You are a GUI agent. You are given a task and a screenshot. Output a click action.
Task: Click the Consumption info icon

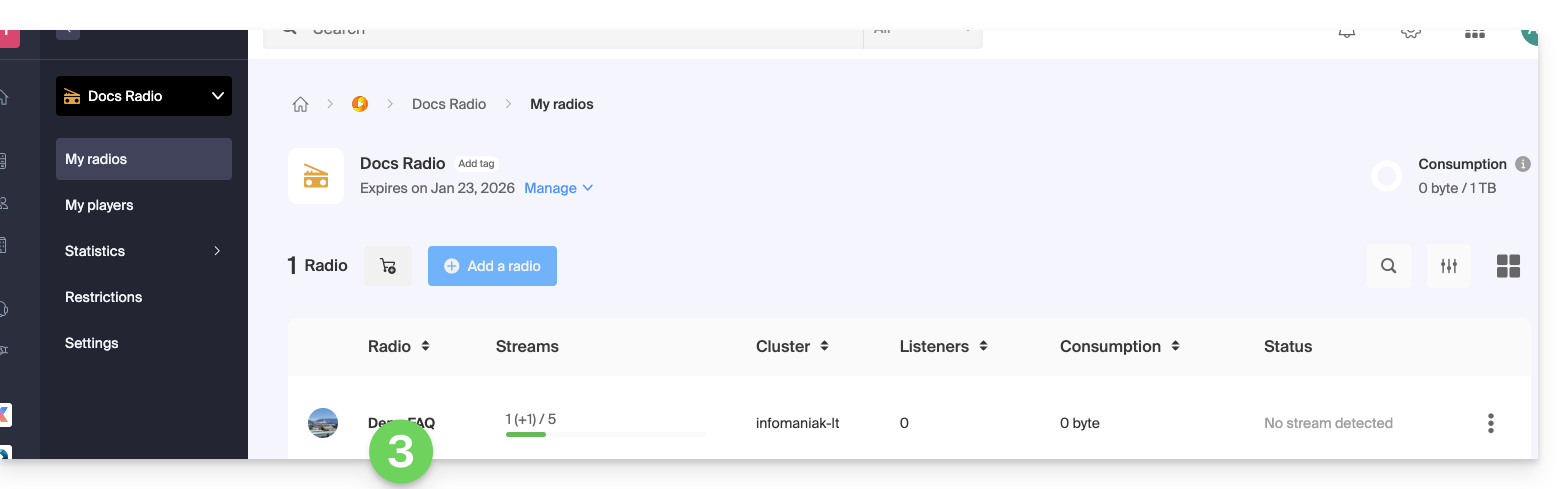pyautogui.click(x=1523, y=164)
